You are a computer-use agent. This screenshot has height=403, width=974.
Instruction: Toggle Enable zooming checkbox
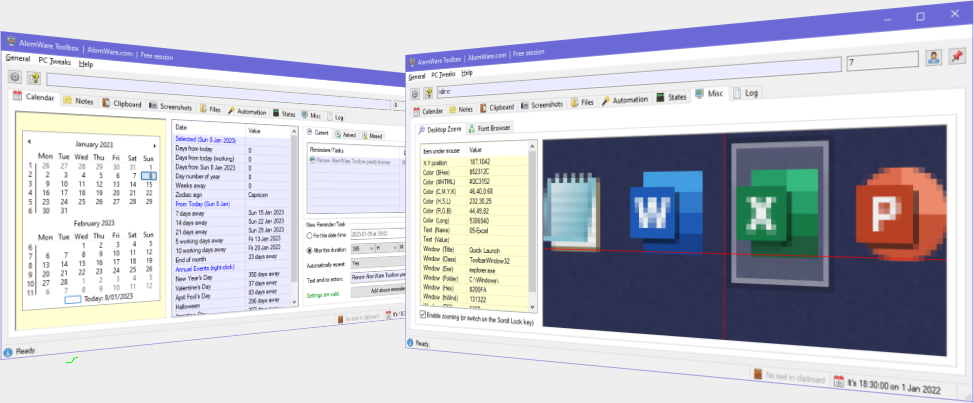(x=423, y=315)
